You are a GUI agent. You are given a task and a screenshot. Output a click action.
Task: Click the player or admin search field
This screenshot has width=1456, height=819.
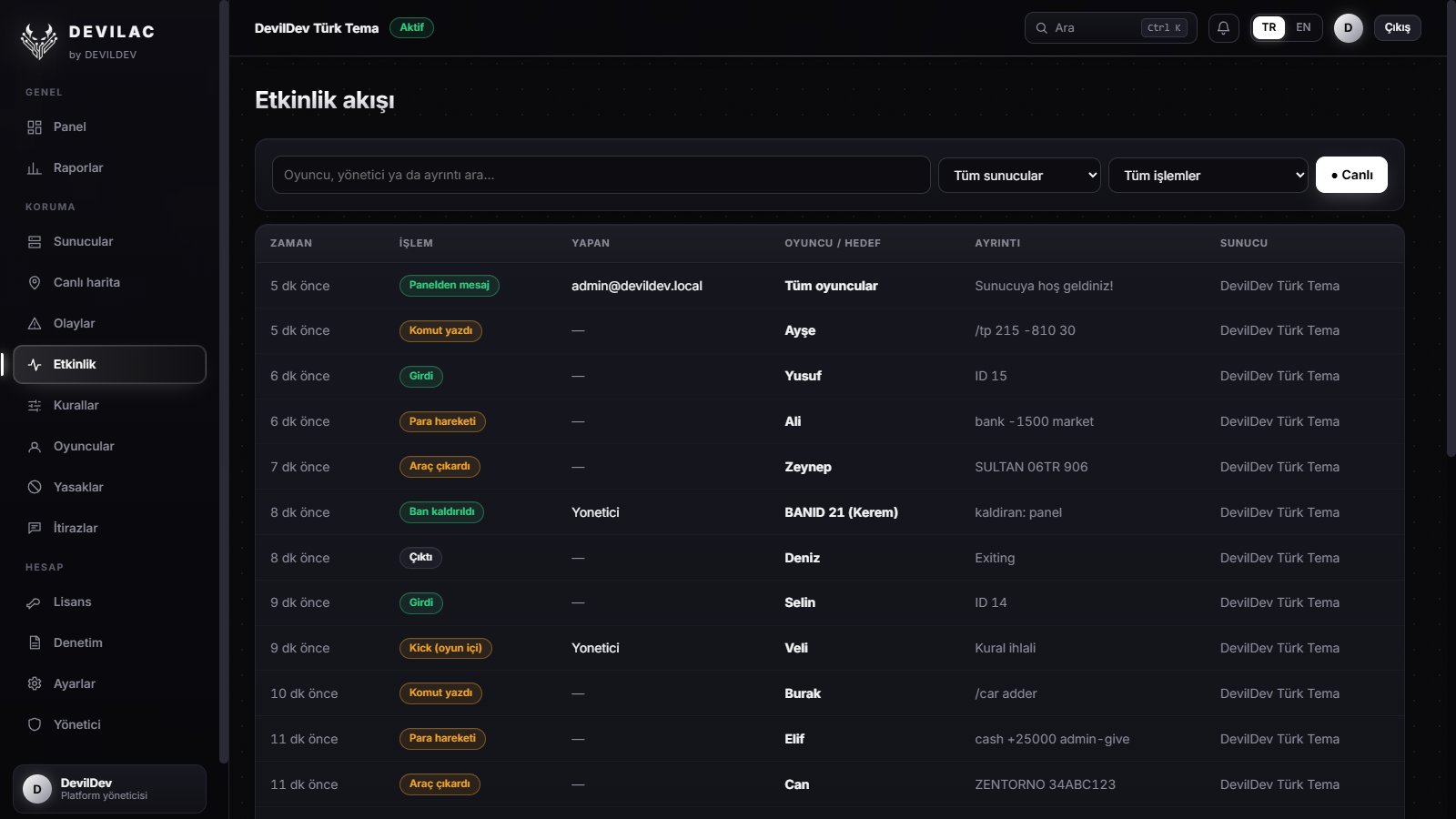pos(601,175)
